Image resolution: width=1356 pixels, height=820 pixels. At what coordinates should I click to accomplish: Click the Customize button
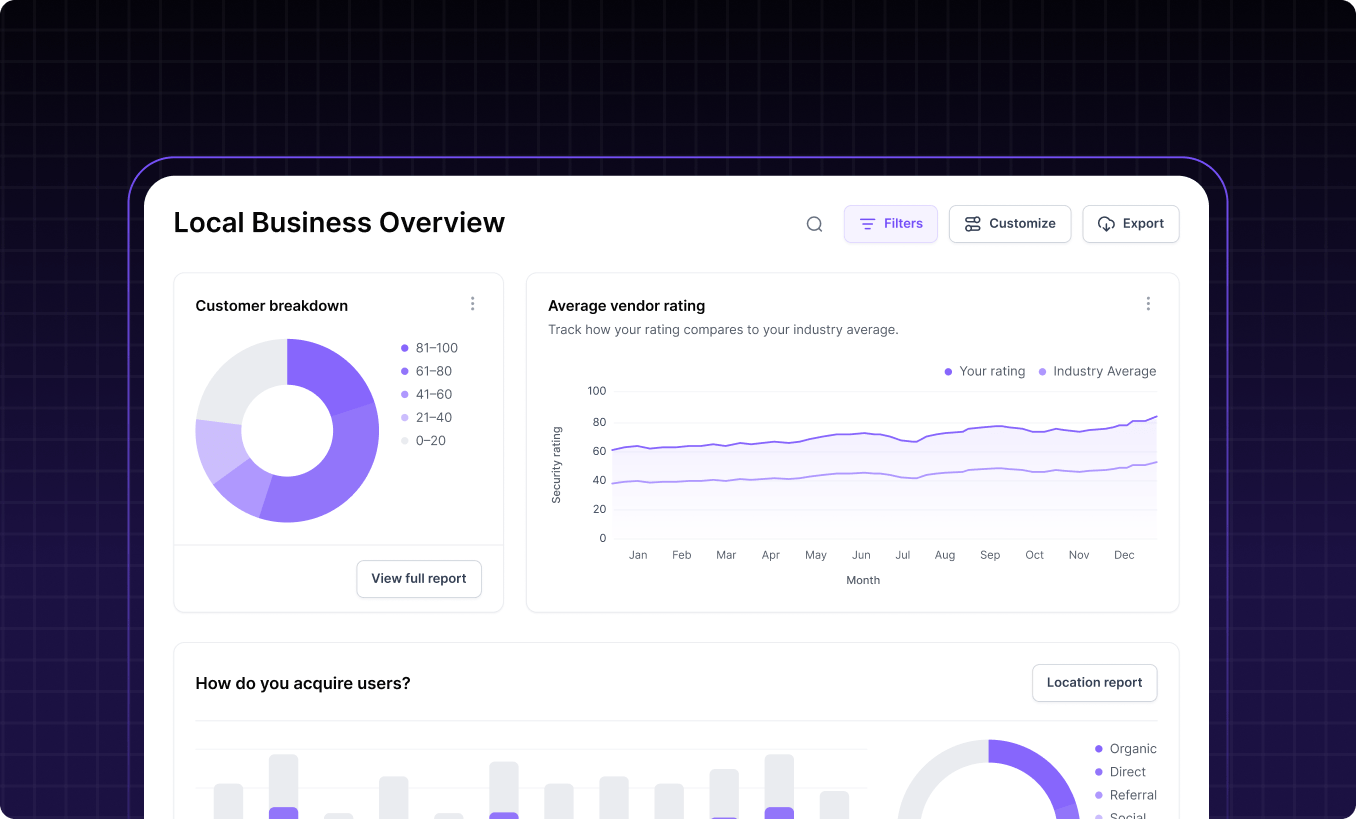pos(1009,224)
